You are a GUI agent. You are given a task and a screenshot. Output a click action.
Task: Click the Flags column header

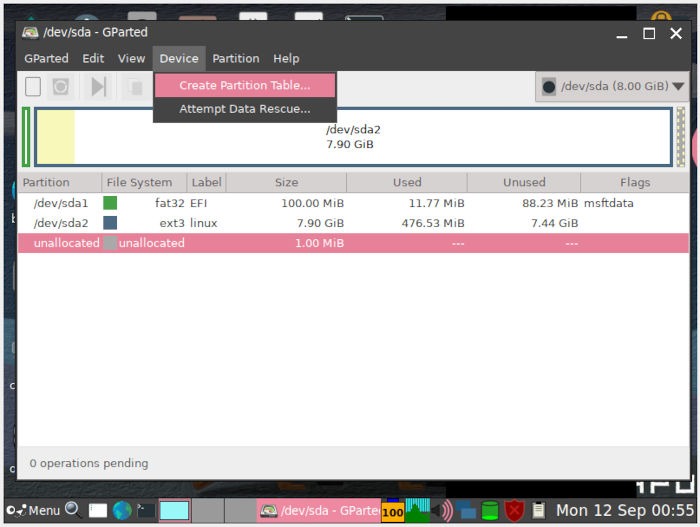tap(635, 182)
